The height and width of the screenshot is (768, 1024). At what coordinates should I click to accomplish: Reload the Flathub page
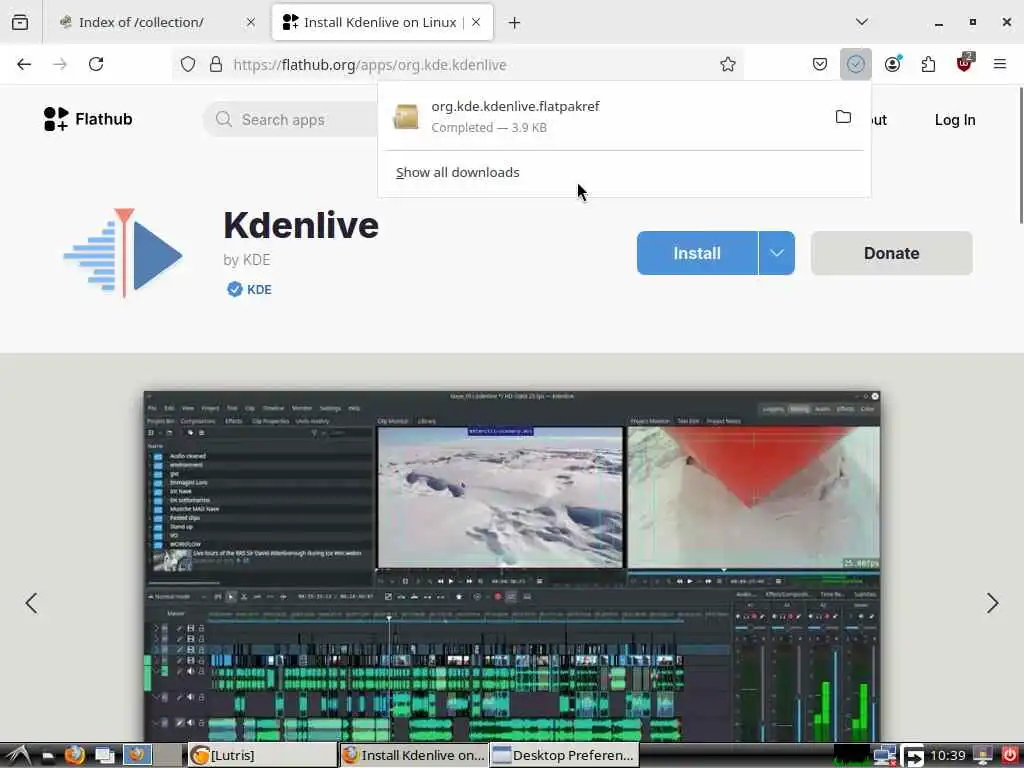point(96,64)
